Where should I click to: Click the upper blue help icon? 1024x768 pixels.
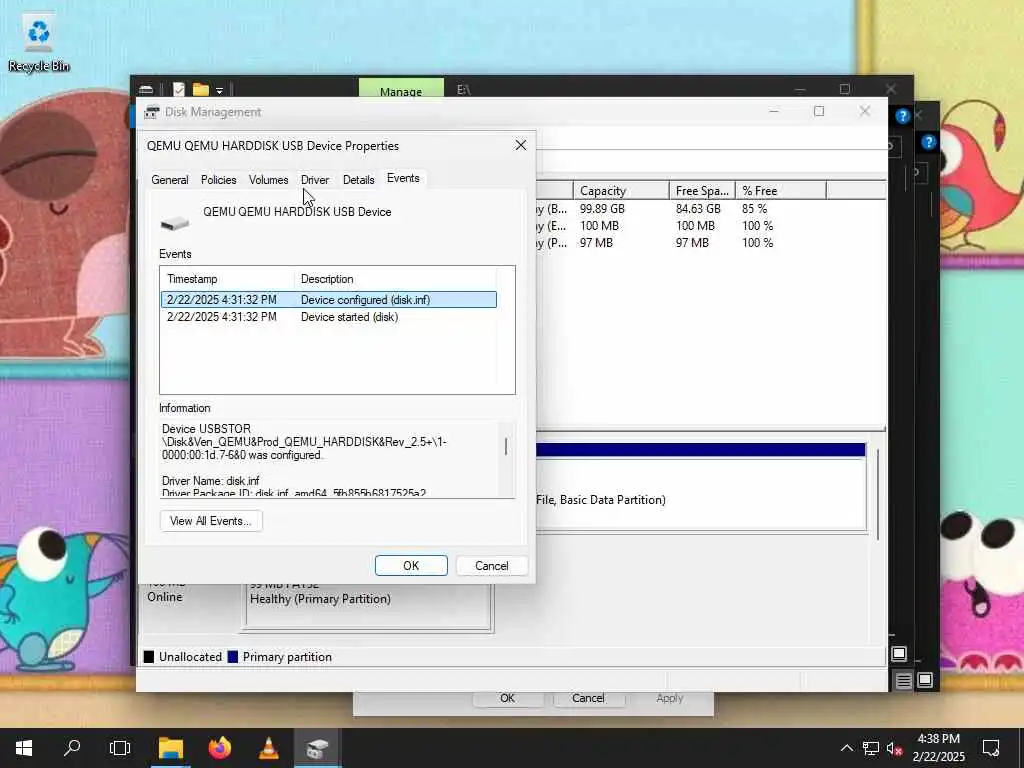click(903, 116)
